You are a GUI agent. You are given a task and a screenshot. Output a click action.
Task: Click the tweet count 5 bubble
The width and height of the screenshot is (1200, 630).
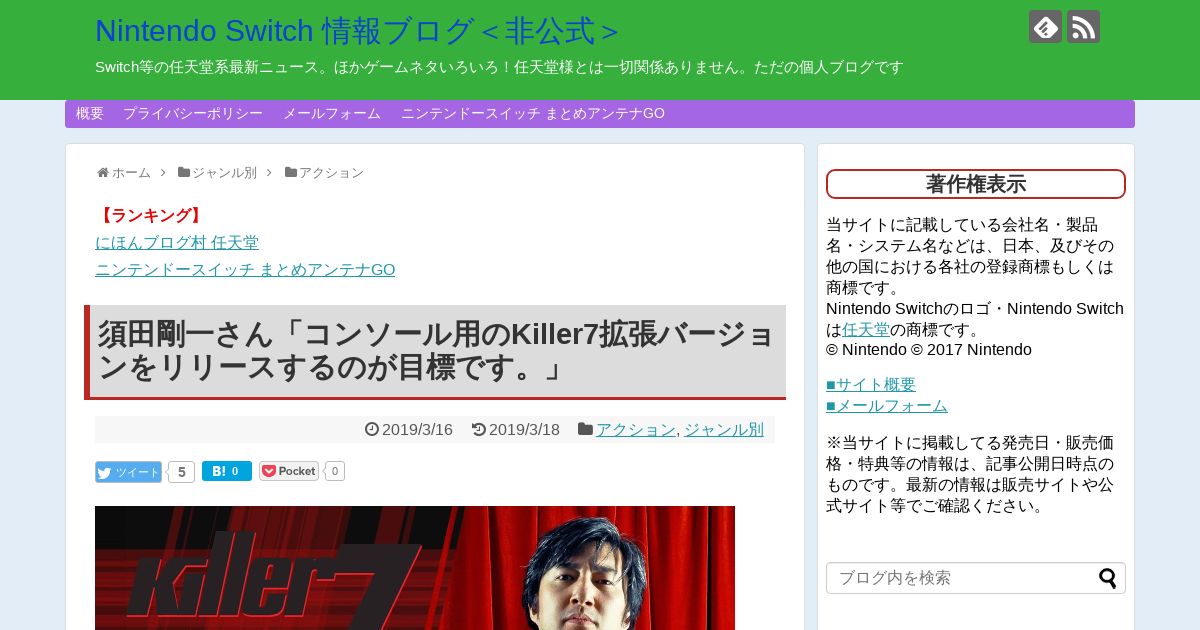click(181, 472)
